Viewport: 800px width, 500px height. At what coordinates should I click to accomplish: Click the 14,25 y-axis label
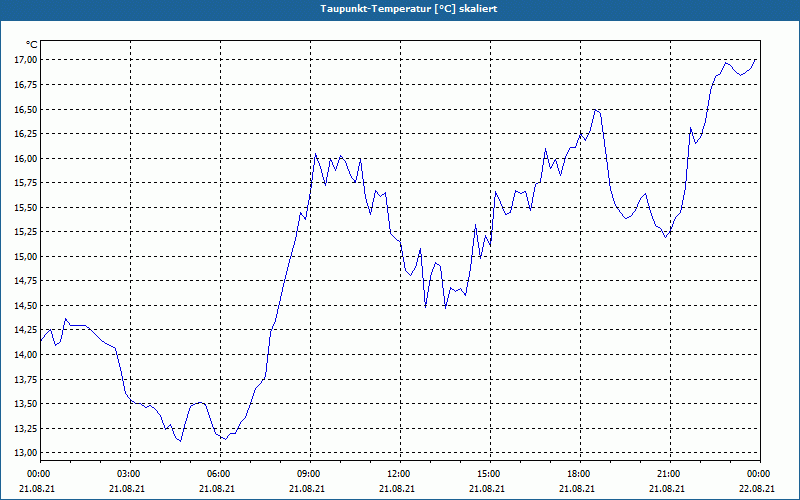(26, 330)
